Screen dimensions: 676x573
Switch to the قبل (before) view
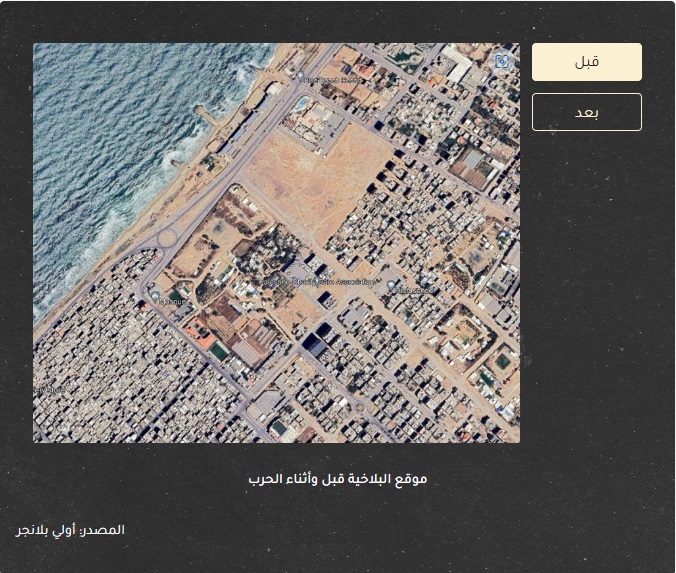586,62
